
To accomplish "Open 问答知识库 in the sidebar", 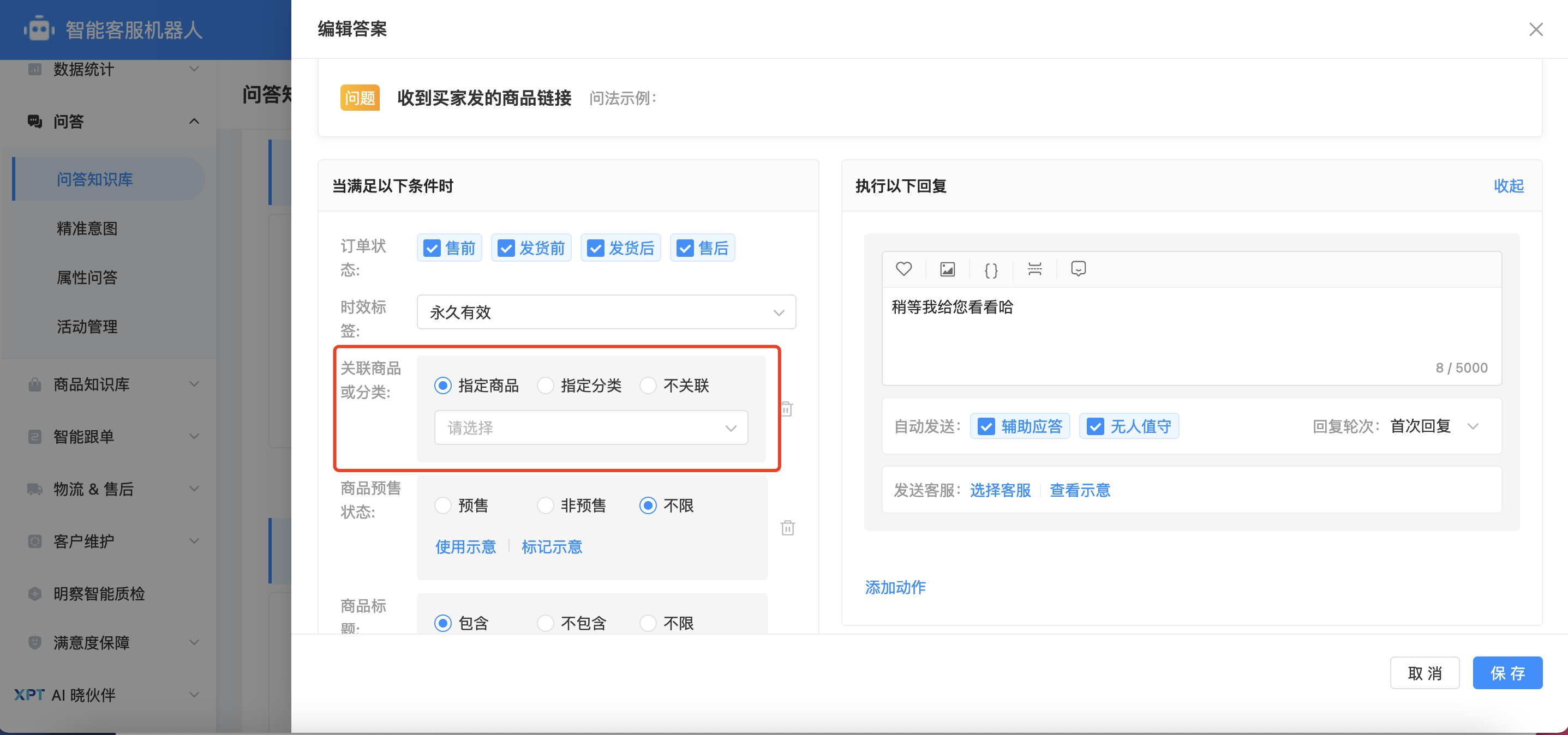I will pyautogui.click(x=109, y=179).
